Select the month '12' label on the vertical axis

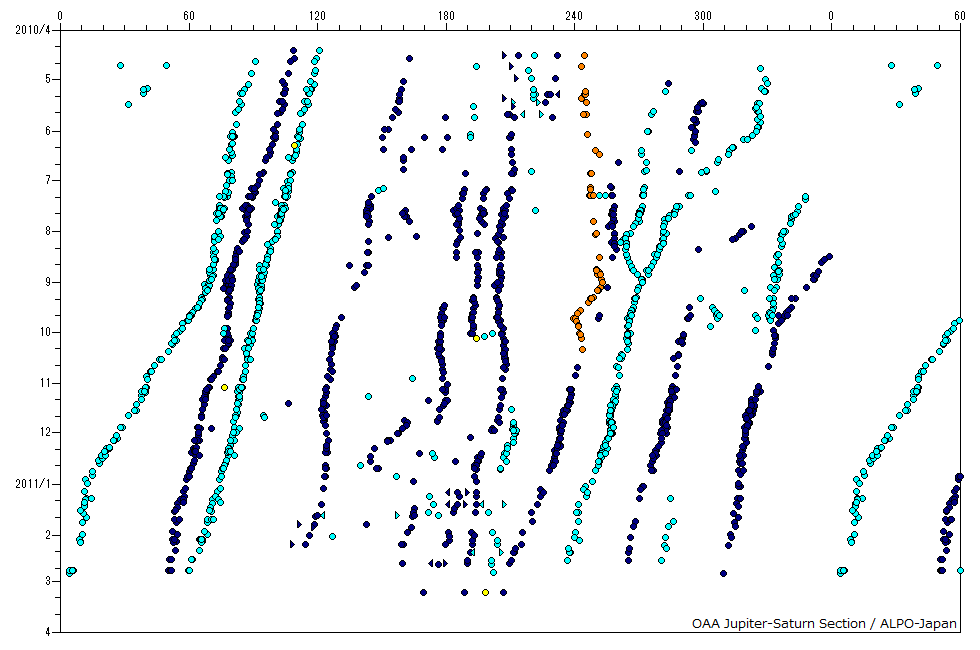(45, 432)
